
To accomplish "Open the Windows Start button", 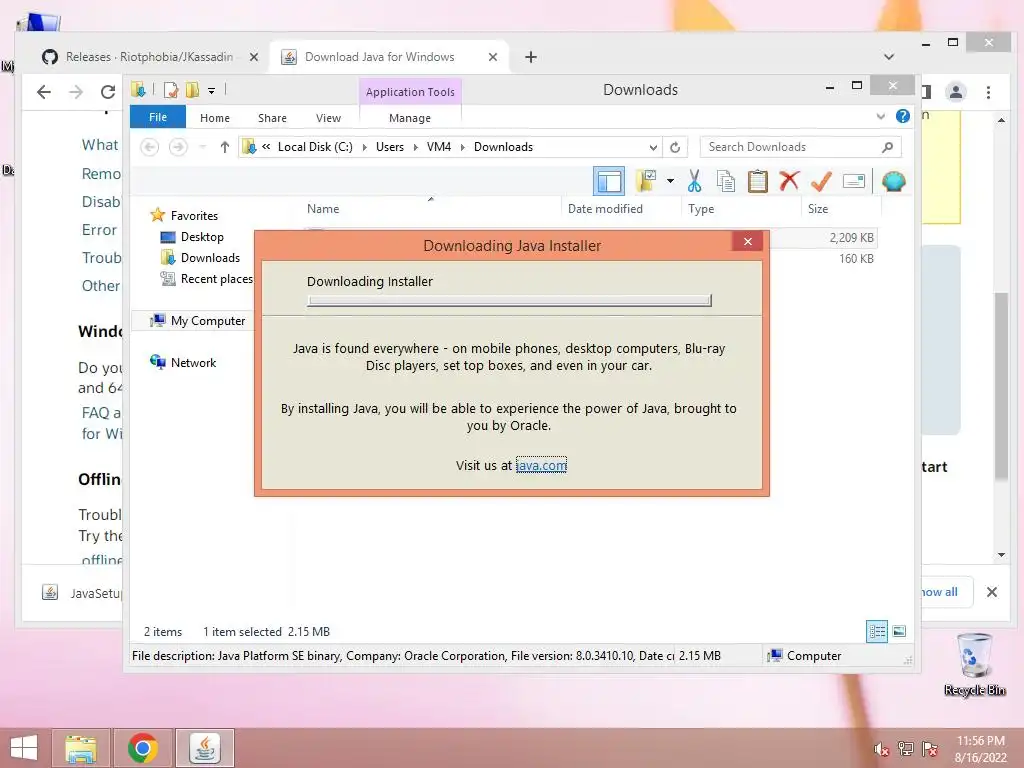I will coord(24,748).
